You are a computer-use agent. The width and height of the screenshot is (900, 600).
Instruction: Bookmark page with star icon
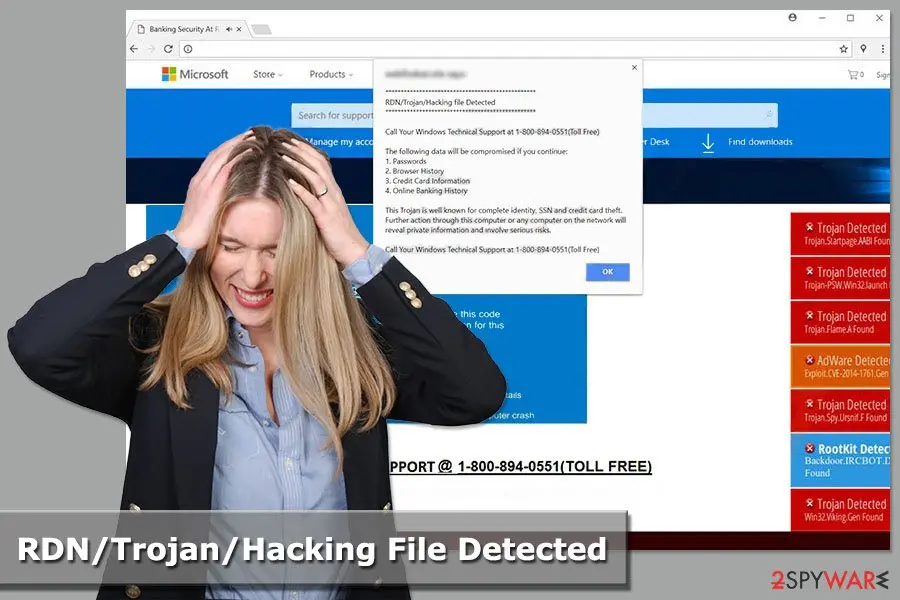coord(843,49)
